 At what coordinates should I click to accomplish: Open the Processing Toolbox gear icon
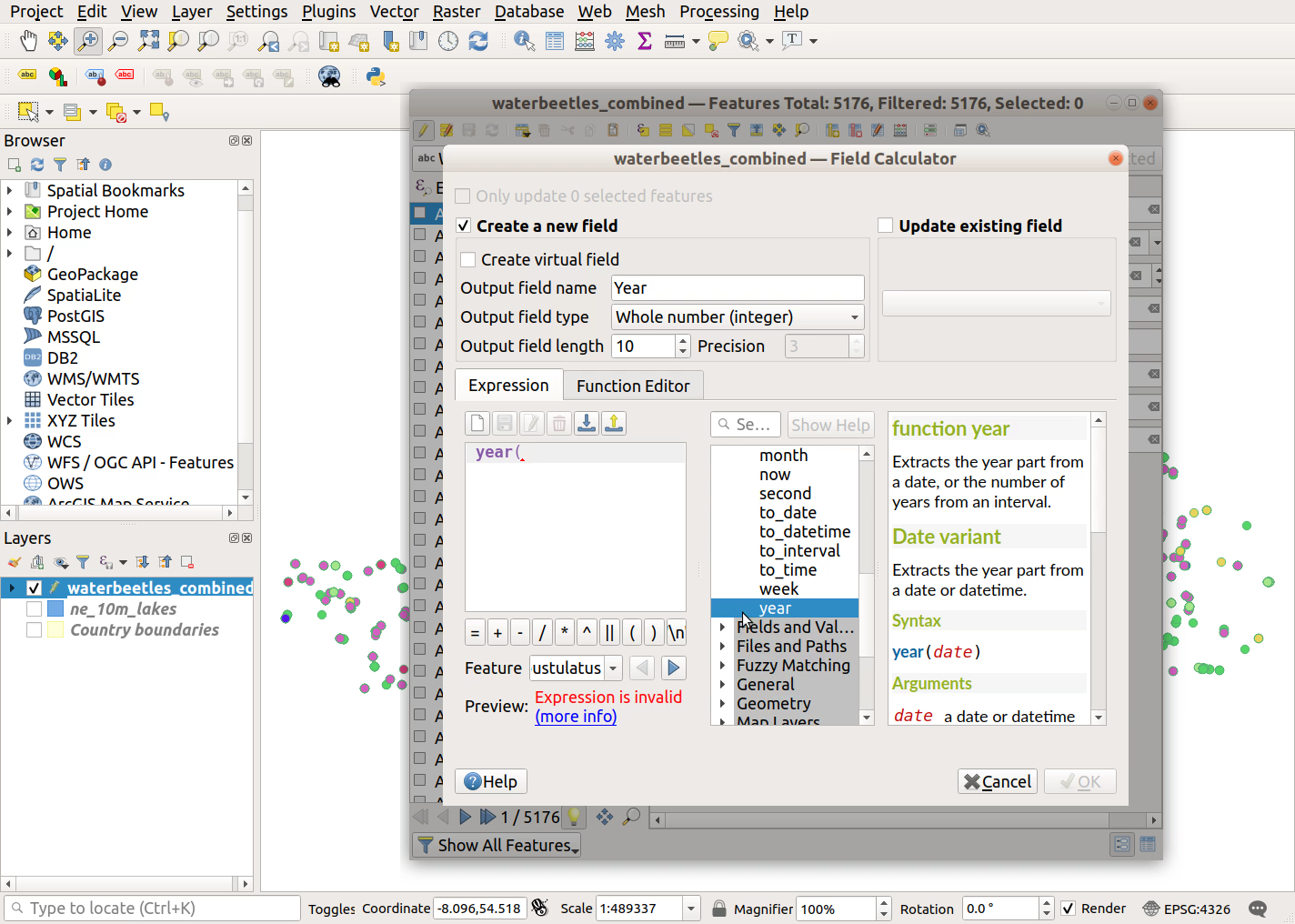[615, 41]
